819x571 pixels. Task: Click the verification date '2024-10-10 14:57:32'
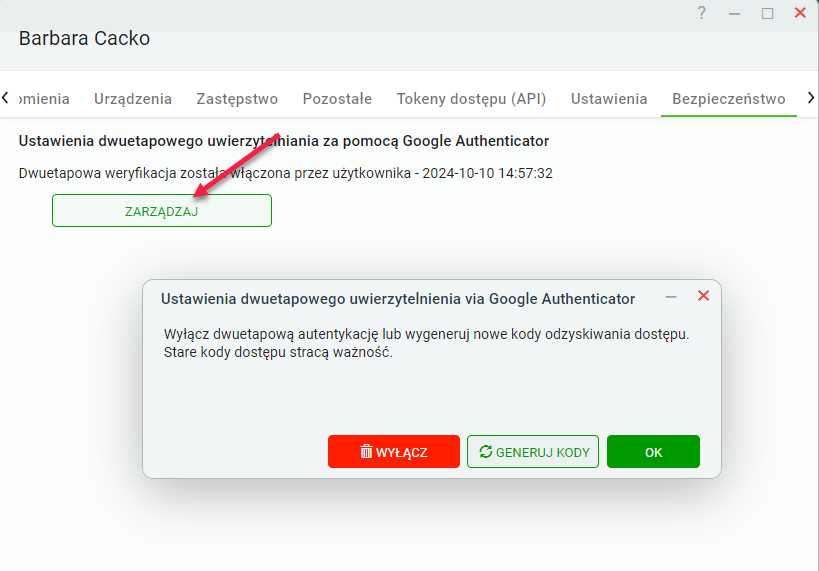[487, 173]
